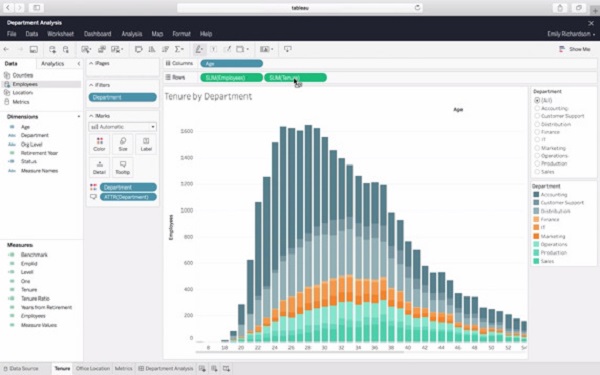
Task: Collapse the Pages shelf
Action: click(x=91, y=63)
